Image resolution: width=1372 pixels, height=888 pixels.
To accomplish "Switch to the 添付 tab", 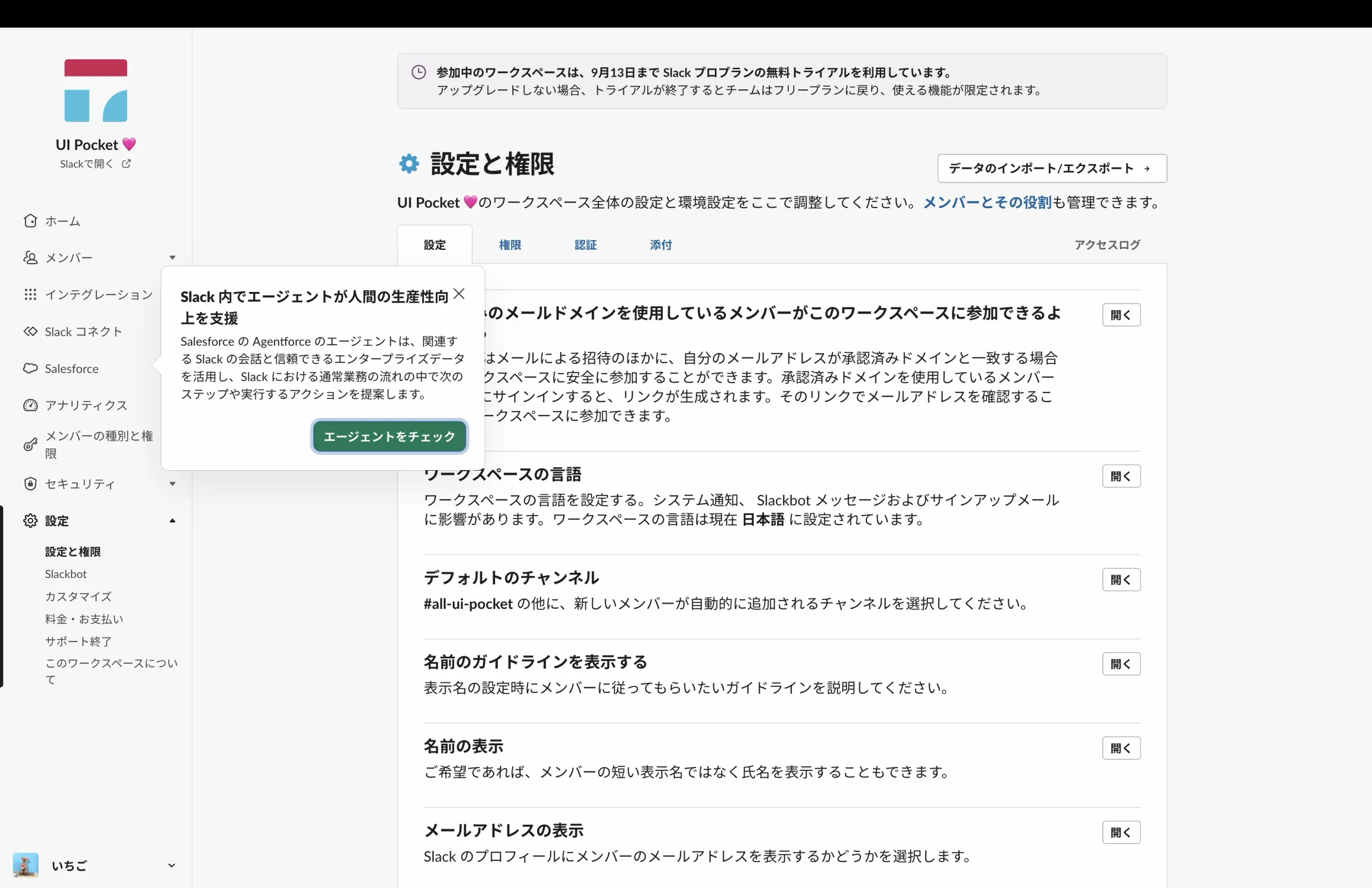I will coord(661,245).
